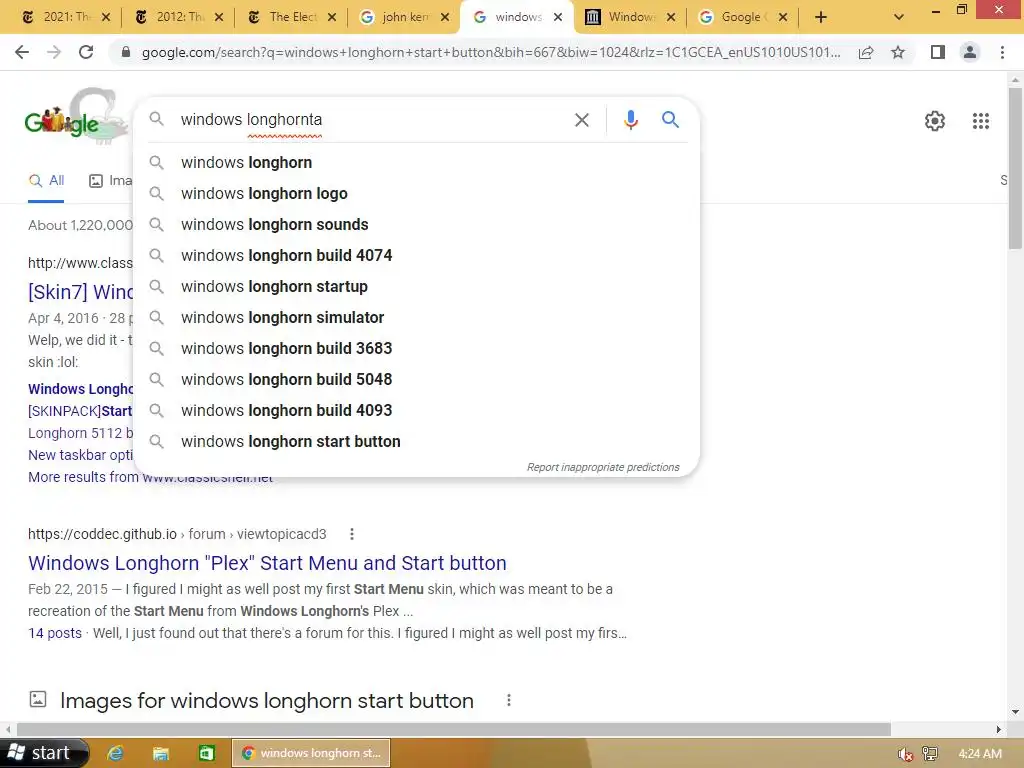Choose suggestion windows longhorn build 3683

click(416, 349)
